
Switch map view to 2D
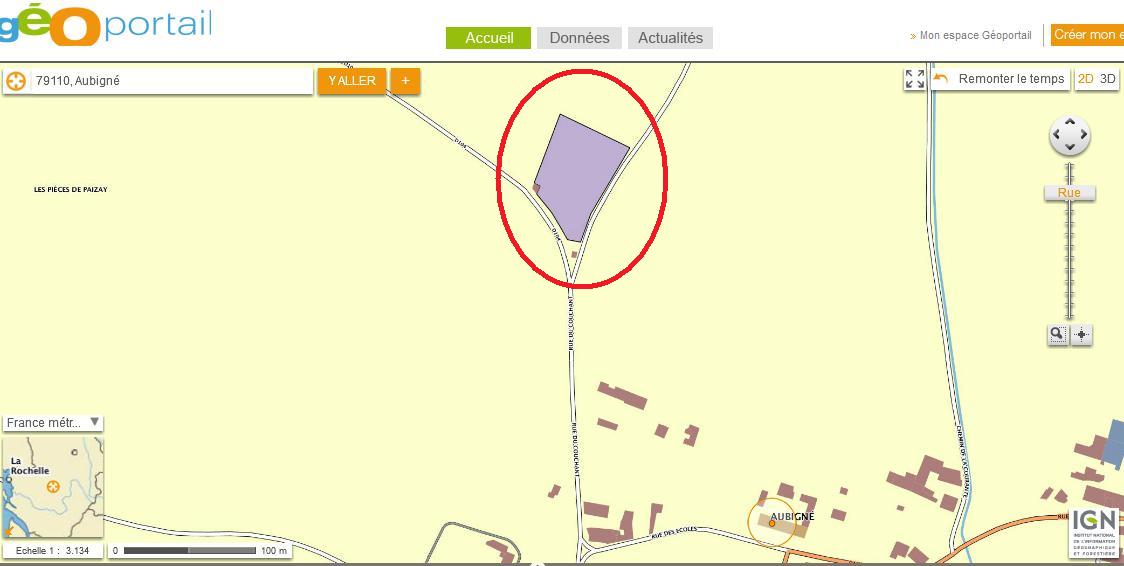[1086, 79]
